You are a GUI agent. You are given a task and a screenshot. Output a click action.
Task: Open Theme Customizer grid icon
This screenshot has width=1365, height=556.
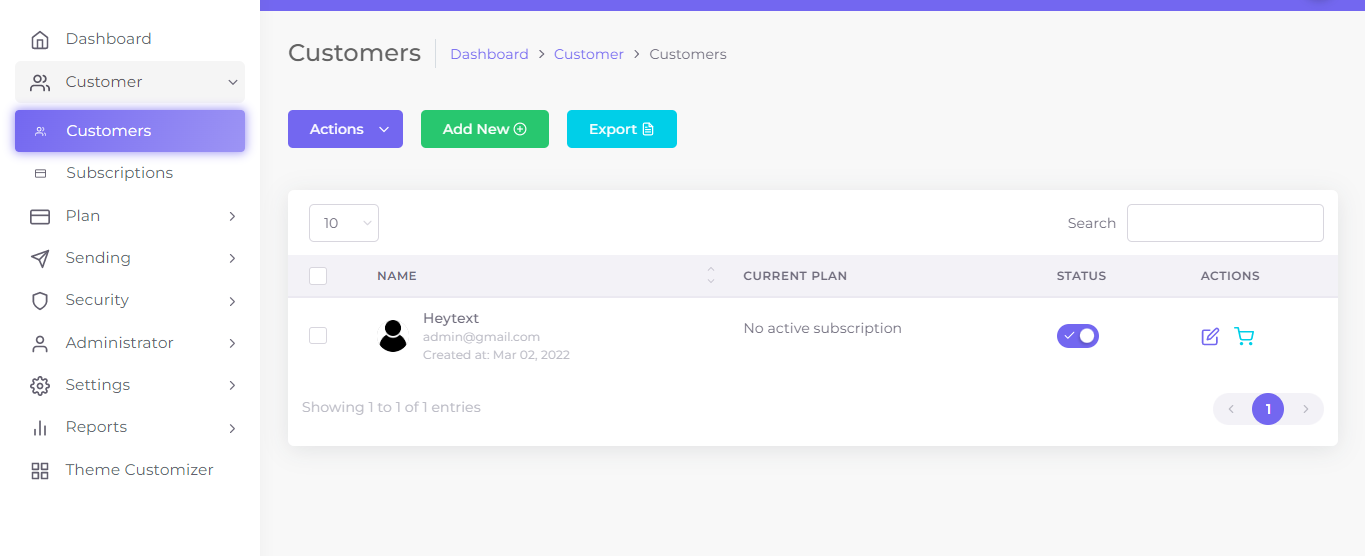coord(40,471)
